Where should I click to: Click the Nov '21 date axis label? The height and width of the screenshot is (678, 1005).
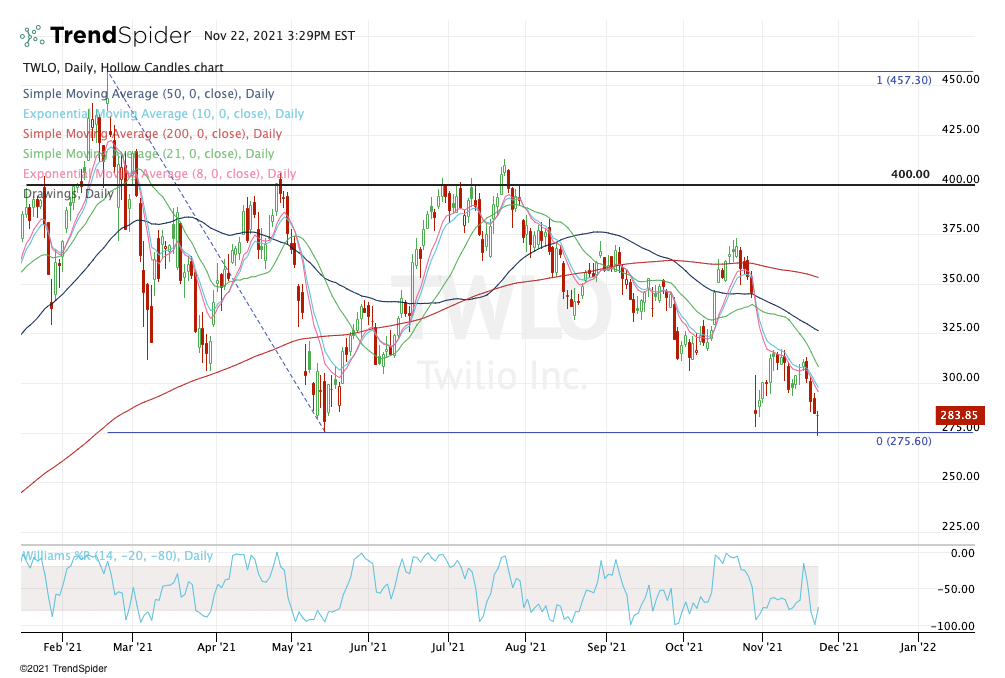pos(762,647)
